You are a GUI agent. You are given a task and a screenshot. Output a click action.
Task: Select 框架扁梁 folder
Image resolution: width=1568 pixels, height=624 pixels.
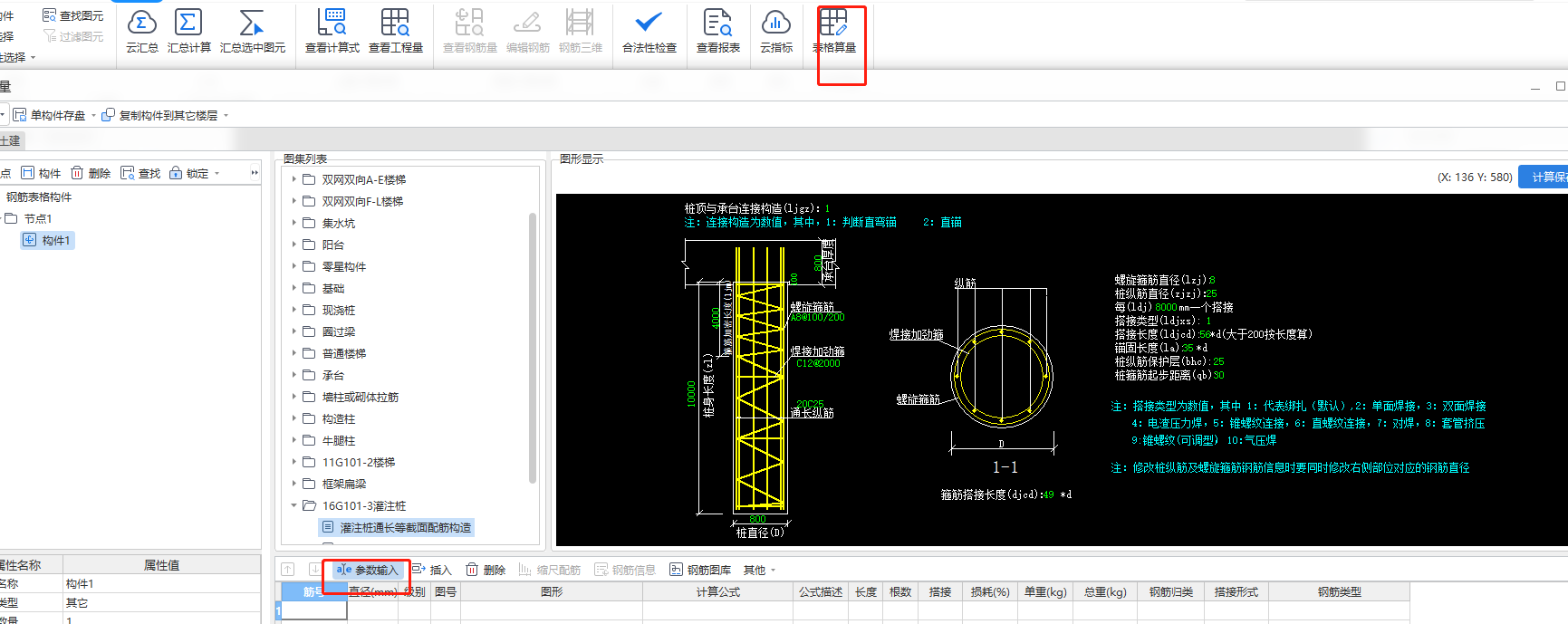(x=344, y=484)
